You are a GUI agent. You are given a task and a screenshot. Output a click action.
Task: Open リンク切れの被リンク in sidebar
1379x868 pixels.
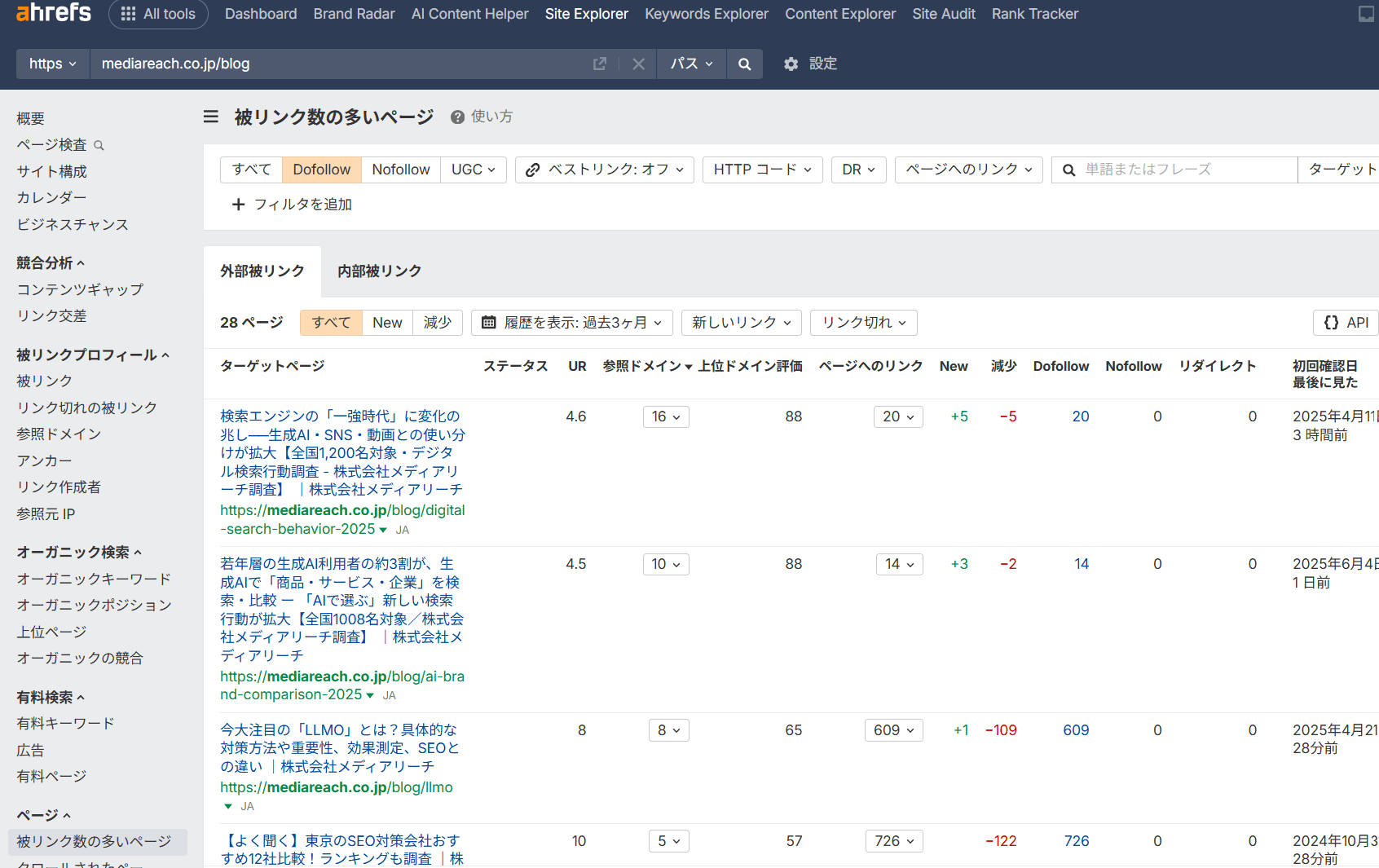86,408
